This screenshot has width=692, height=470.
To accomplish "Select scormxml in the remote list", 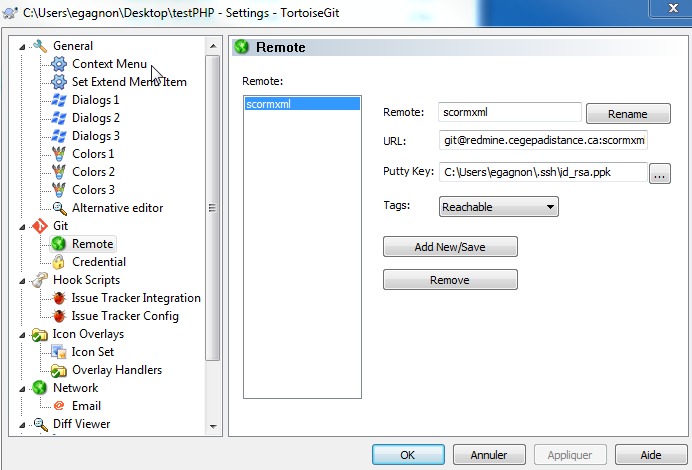I will click(x=301, y=104).
